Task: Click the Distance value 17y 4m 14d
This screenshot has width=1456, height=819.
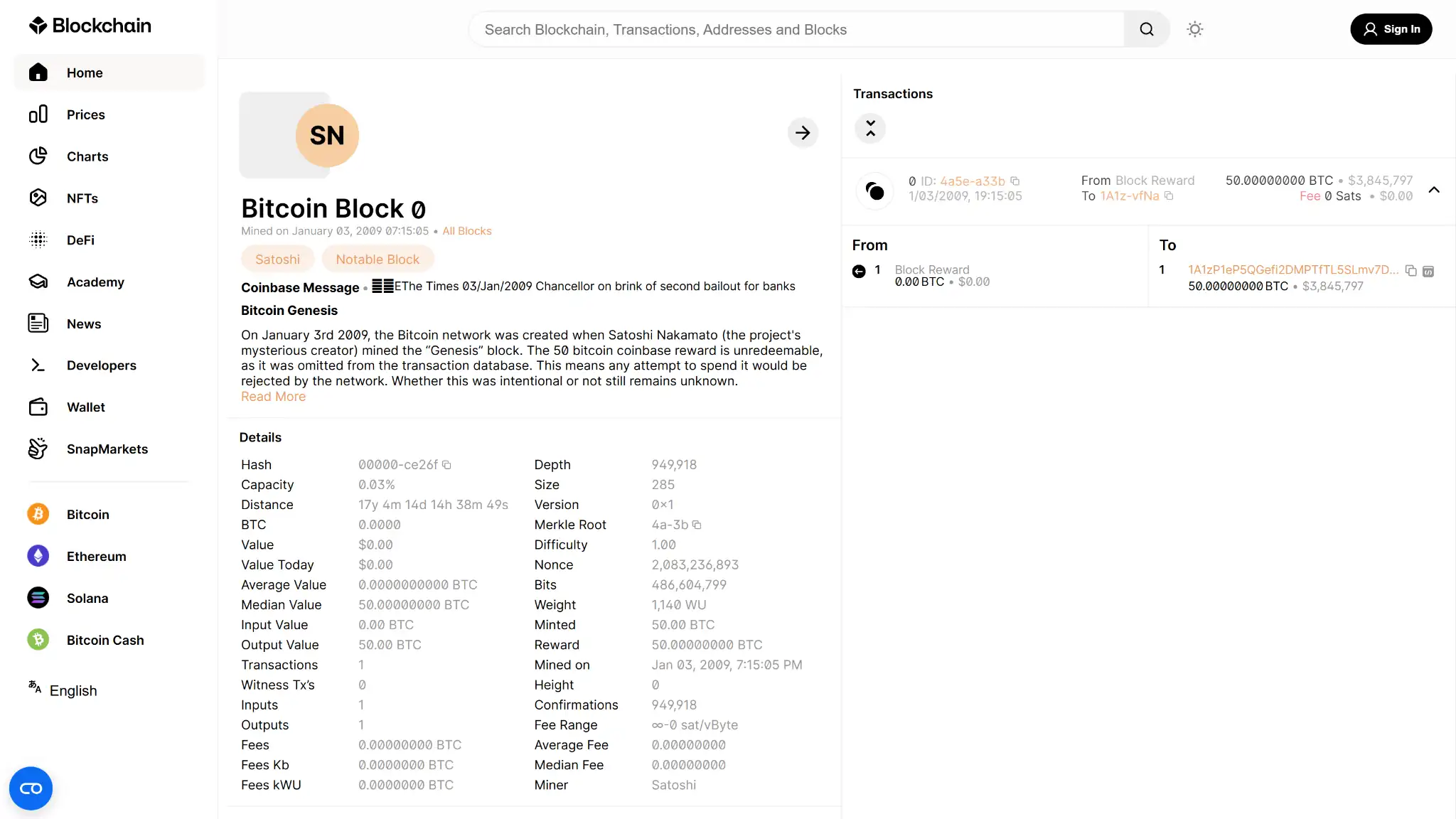Action: 433,505
